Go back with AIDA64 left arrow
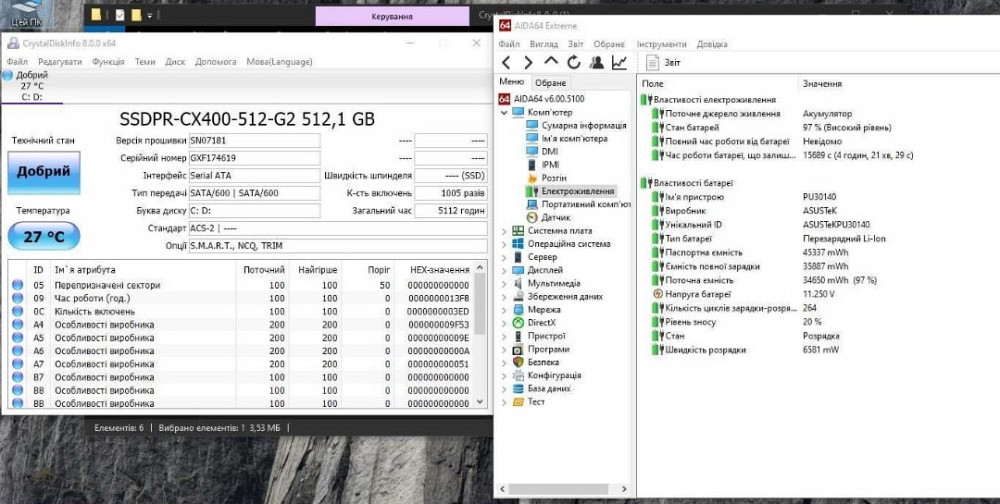Viewport: 1000px width, 504px height. [506, 63]
